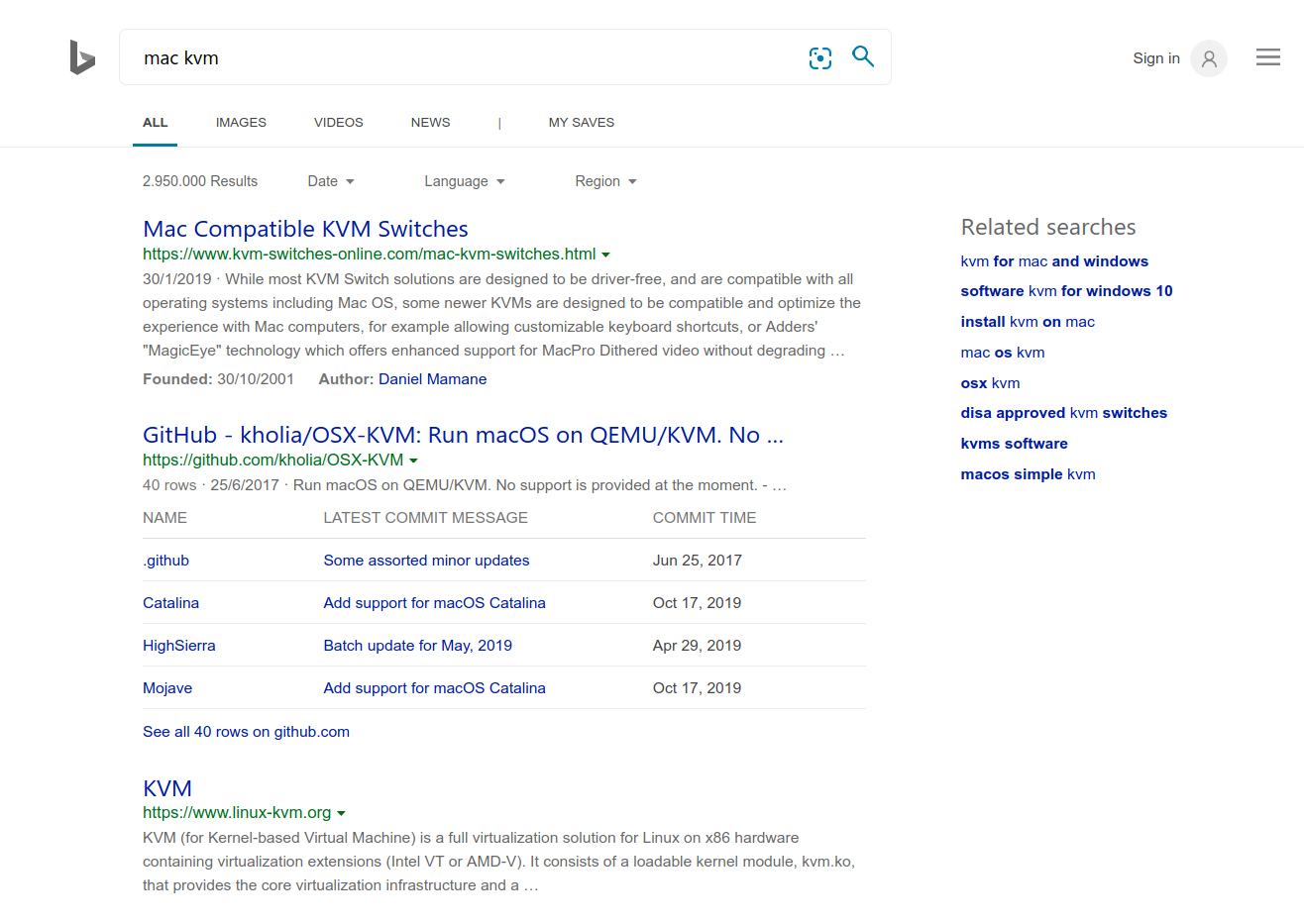
Task: Open the user avatar icon
Action: [x=1209, y=58]
